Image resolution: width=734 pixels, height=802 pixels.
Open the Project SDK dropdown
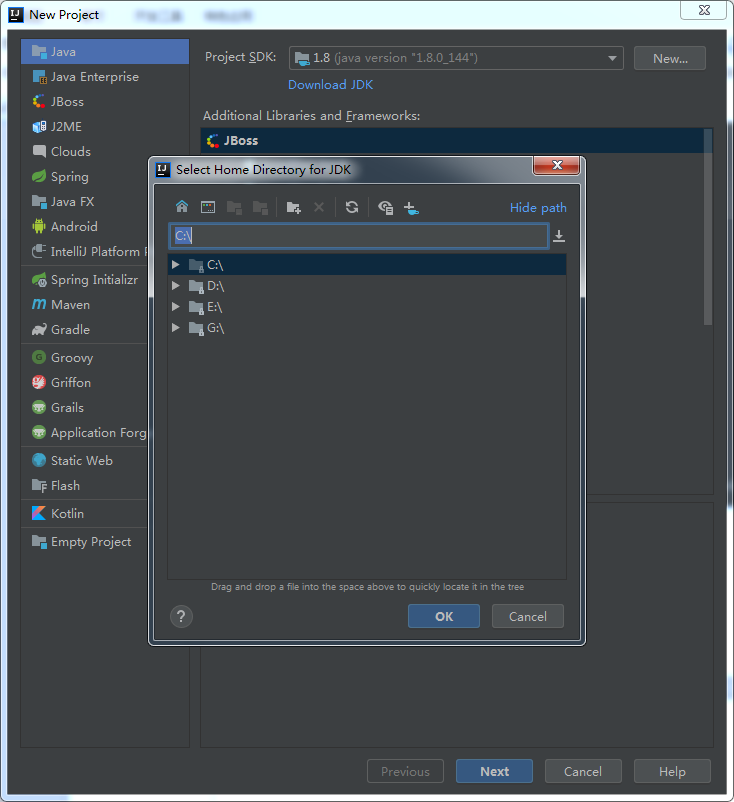[x=456, y=58]
